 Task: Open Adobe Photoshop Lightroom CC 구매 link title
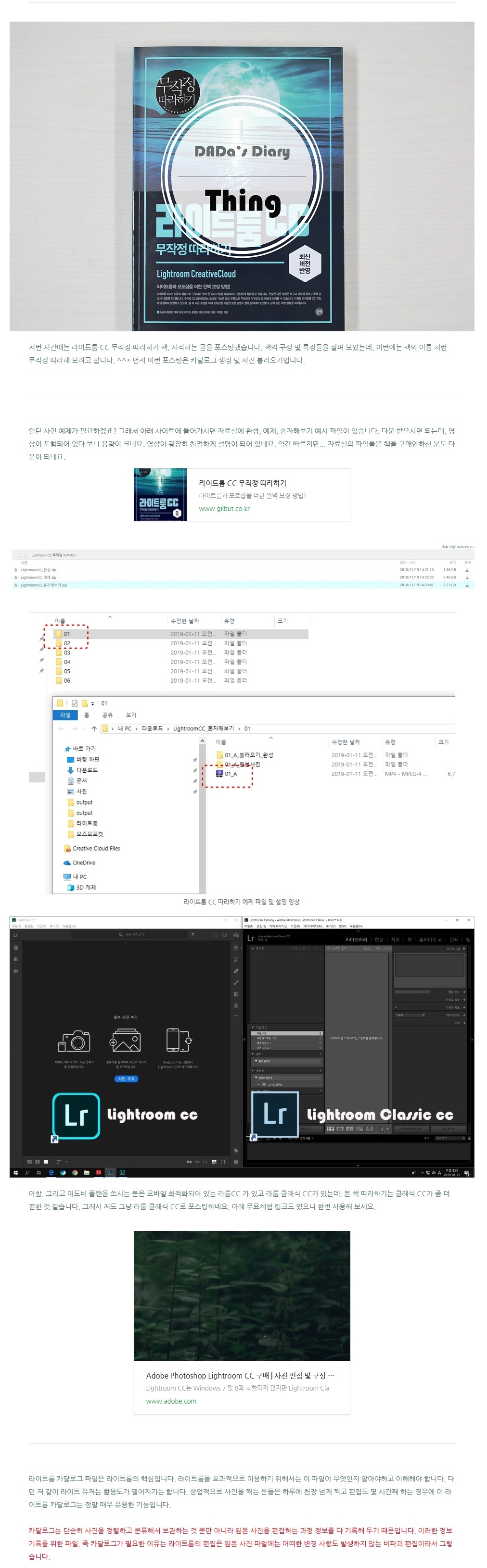pyautogui.click(x=240, y=1375)
